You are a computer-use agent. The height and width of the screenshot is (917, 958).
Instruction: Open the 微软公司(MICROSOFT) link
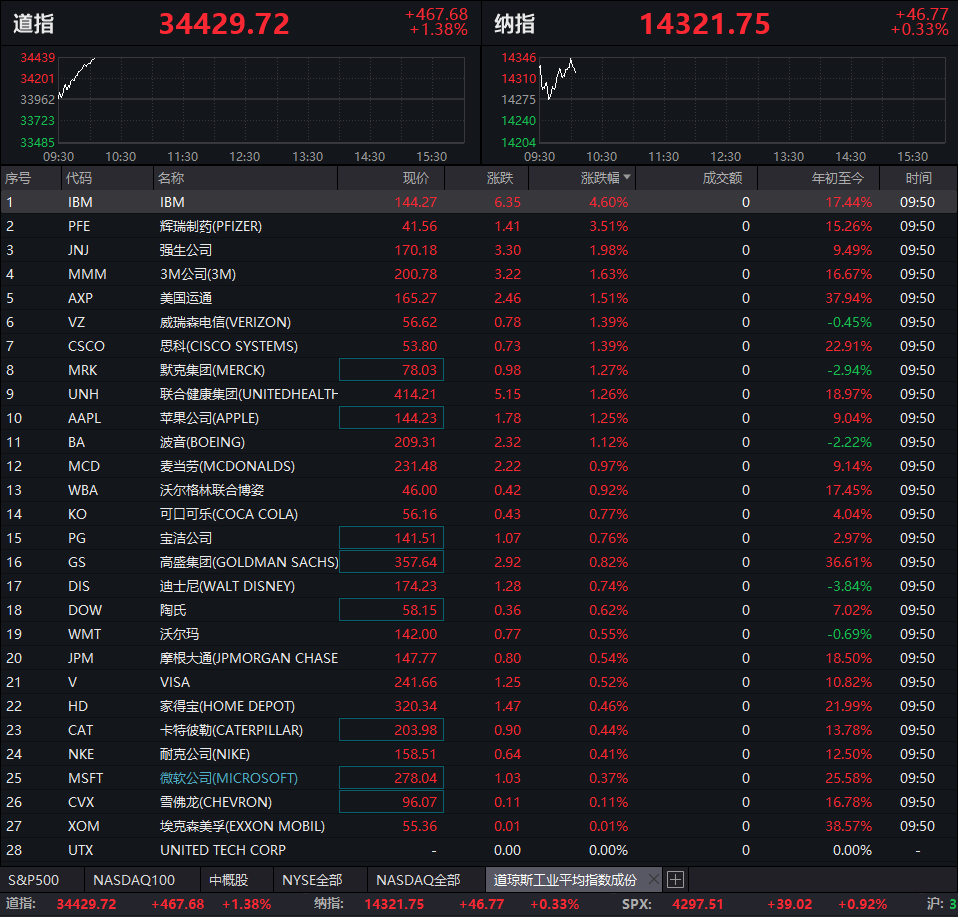click(x=229, y=778)
